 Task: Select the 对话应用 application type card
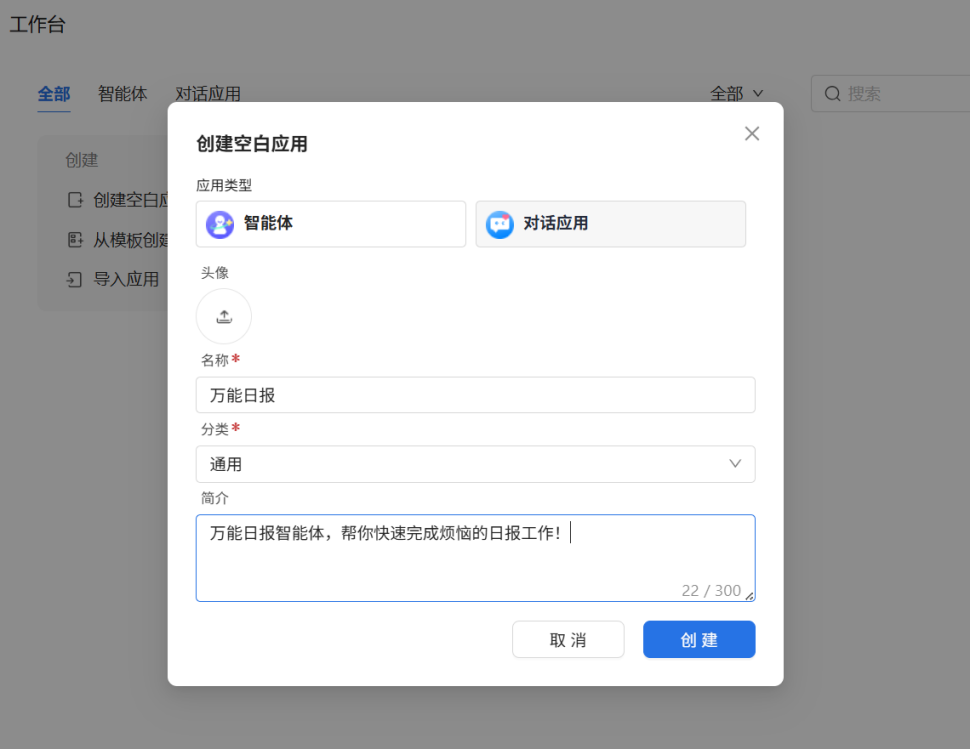click(611, 224)
